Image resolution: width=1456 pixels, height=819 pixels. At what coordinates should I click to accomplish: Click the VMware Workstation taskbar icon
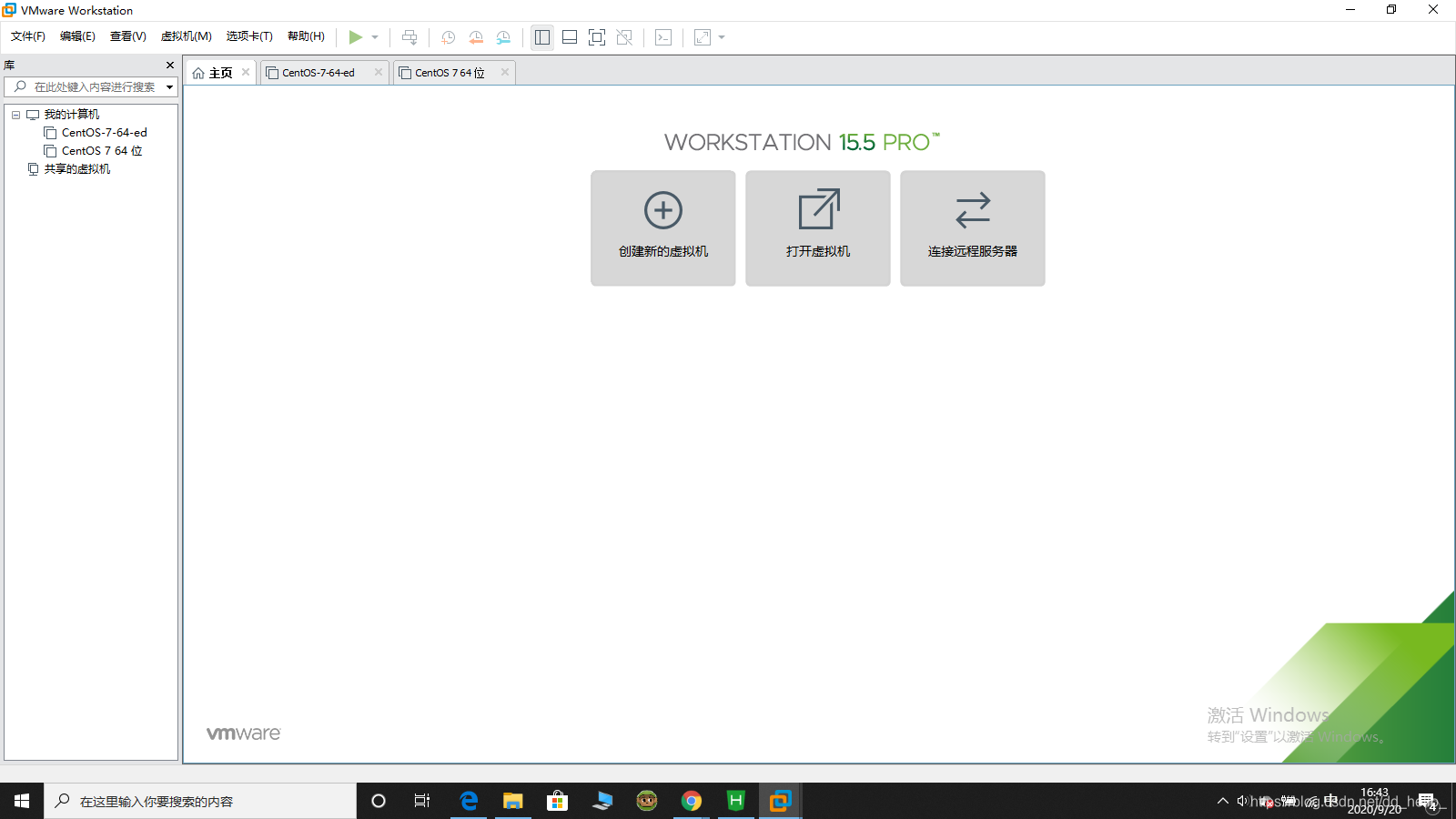pyautogui.click(x=780, y=801)
